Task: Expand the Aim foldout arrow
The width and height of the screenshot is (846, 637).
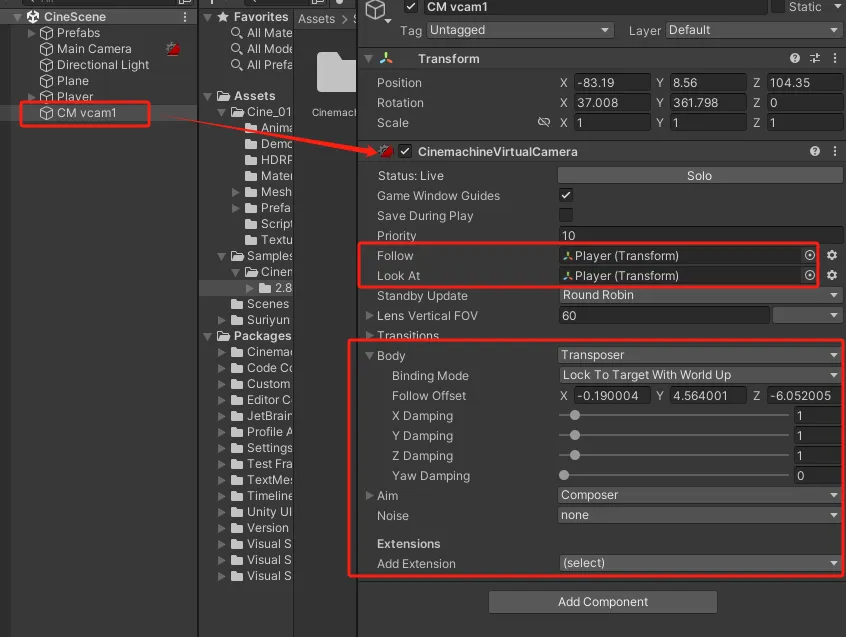Action: pos(369,495)
